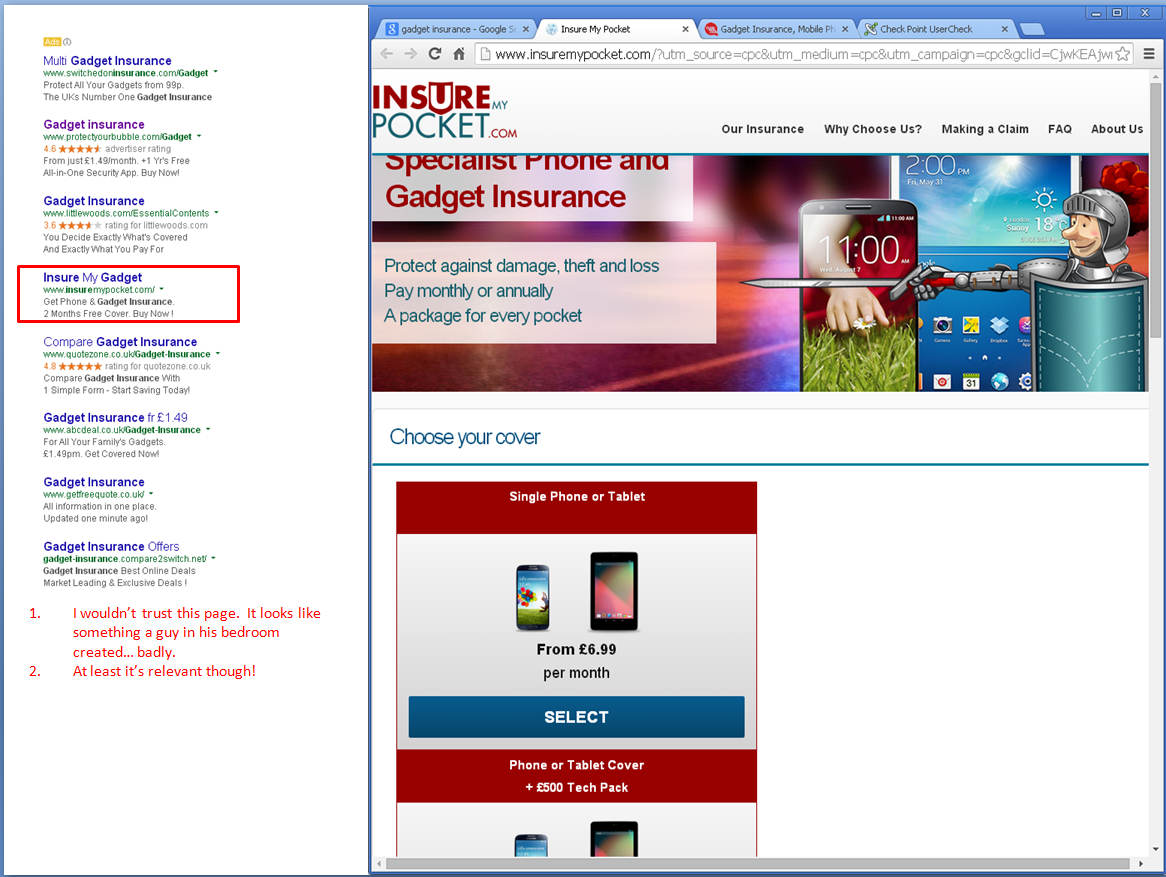Image resolution: width=1166 pixels, height=877 pixels.
Task: Open Insure My Gadget ad link
Action: coord(92,277)
